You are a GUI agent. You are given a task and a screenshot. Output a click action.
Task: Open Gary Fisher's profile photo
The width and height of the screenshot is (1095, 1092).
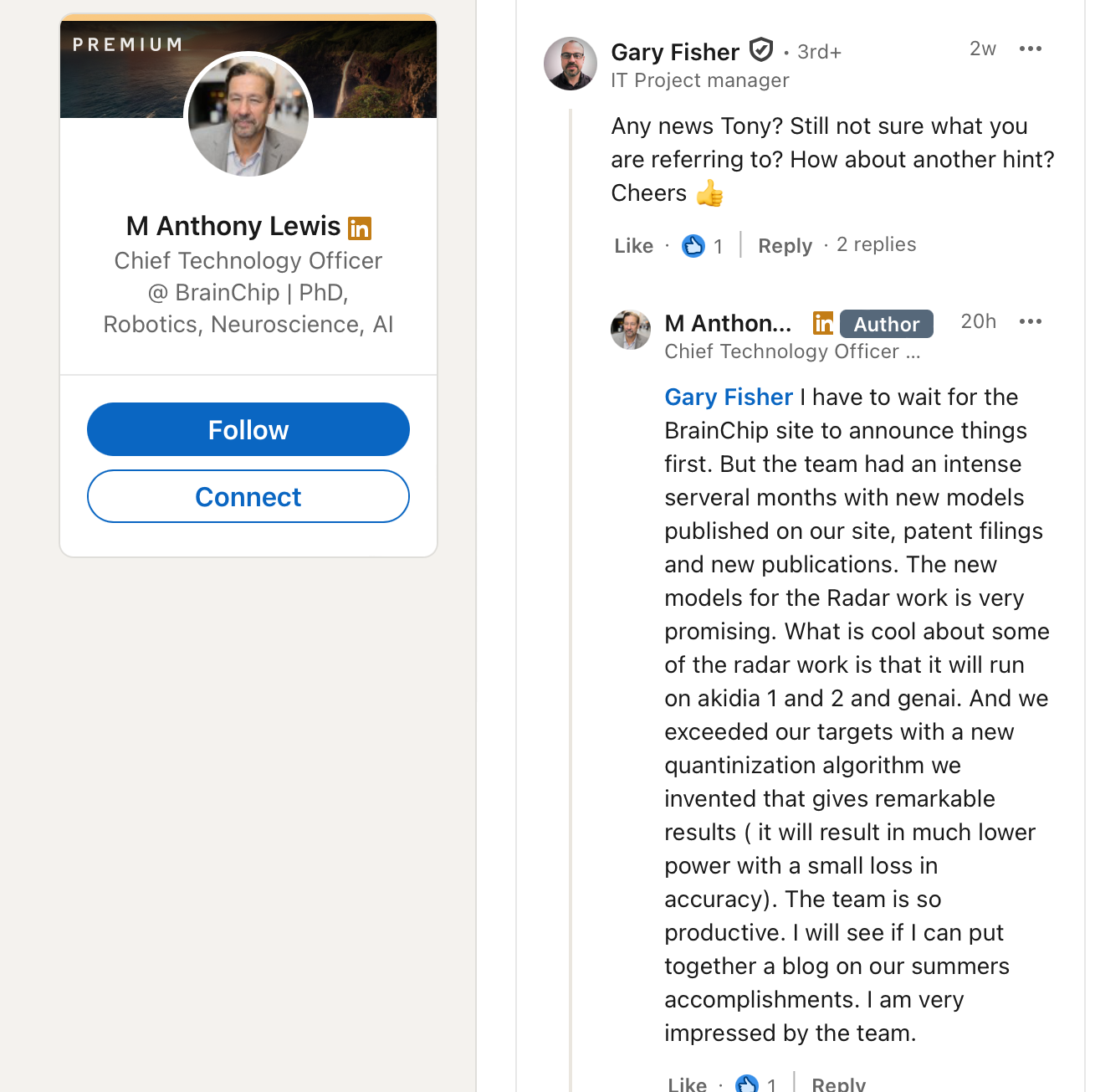point(571,64)
